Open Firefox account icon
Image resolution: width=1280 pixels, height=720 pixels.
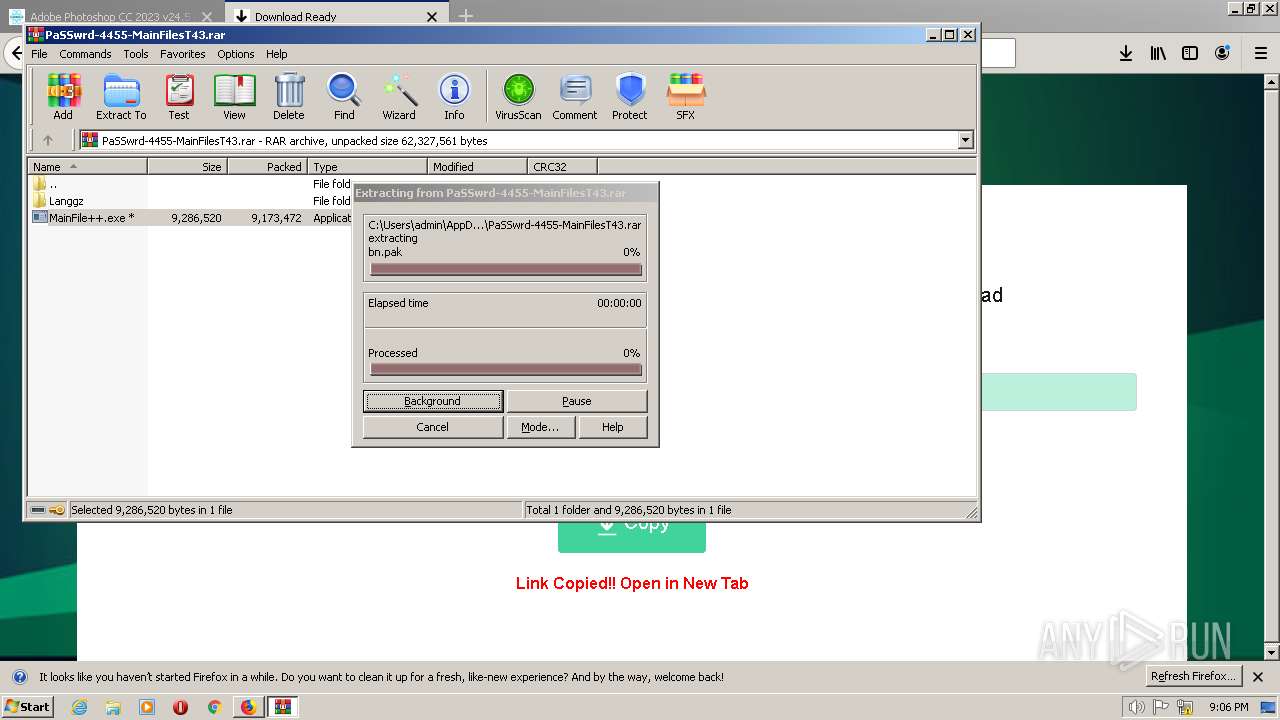1222,54
